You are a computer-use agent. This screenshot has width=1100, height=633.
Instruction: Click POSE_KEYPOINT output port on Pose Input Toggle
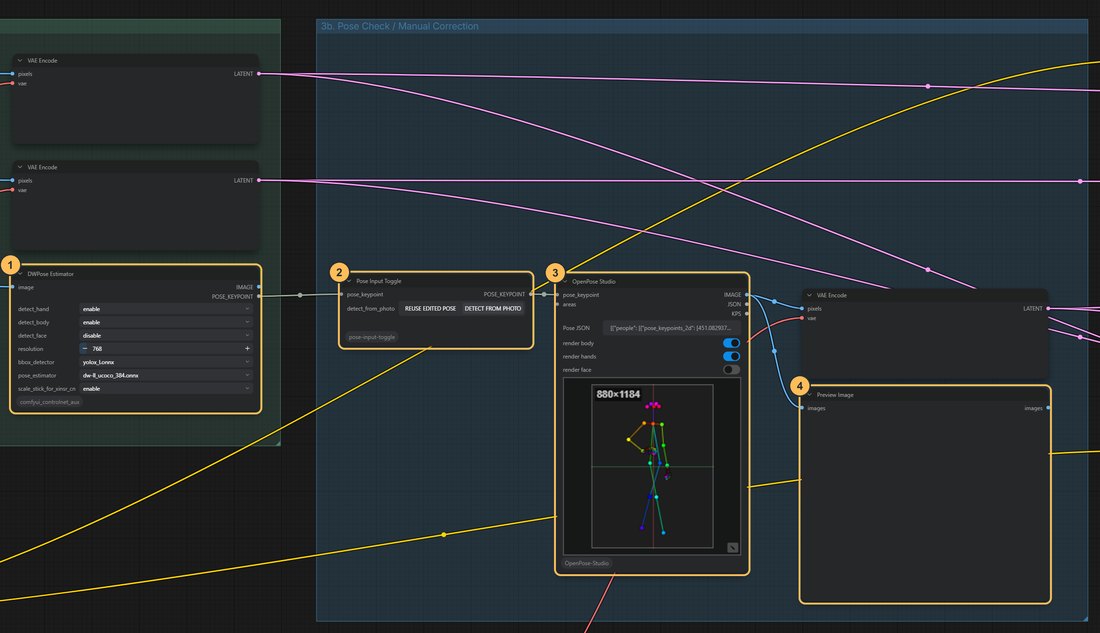(531, 295)
